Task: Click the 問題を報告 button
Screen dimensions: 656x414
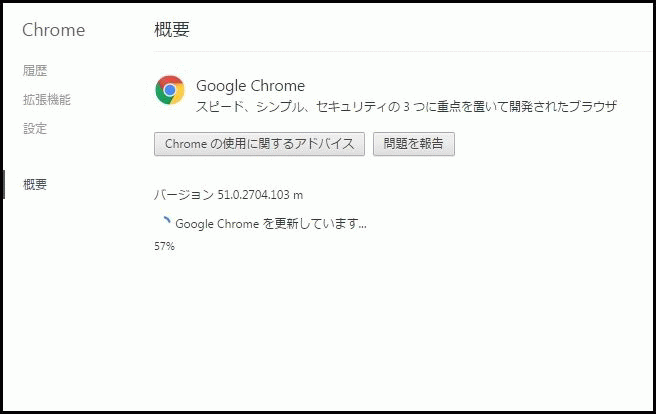Action: (414, 144)
